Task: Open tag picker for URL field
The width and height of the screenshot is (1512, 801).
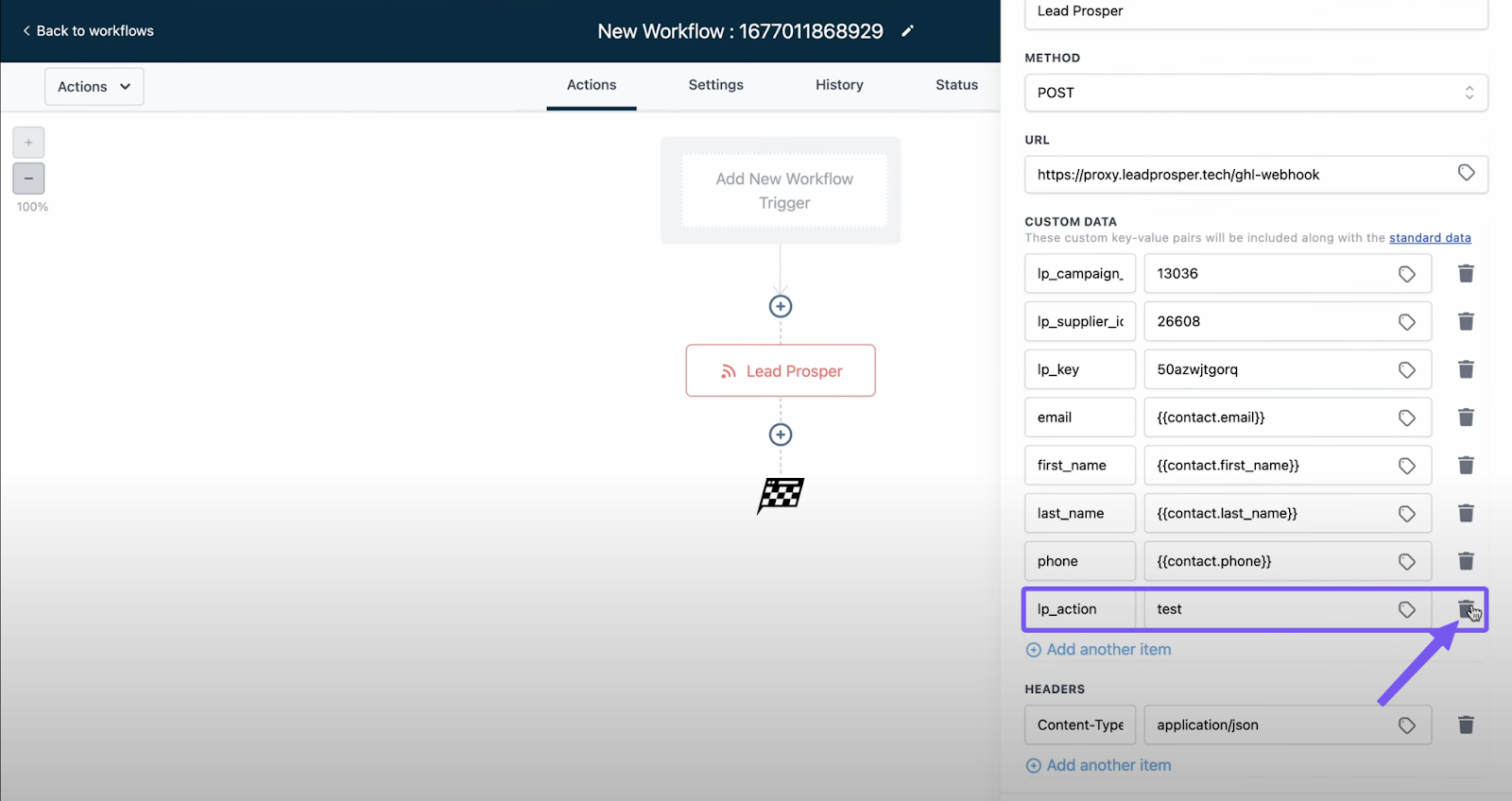Action: (1466, 173)
